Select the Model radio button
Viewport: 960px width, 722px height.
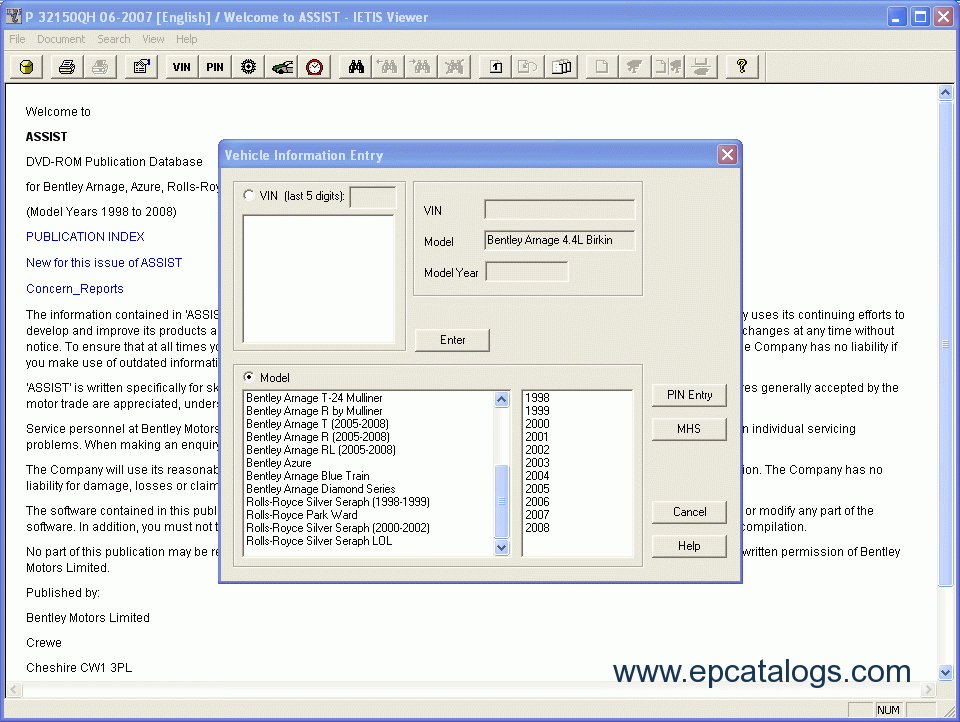pos(249,377)
